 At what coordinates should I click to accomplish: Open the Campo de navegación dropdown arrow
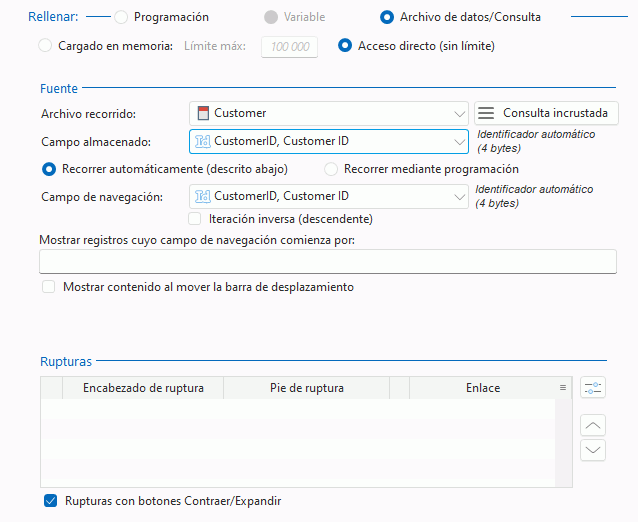(x=459, y=197)
